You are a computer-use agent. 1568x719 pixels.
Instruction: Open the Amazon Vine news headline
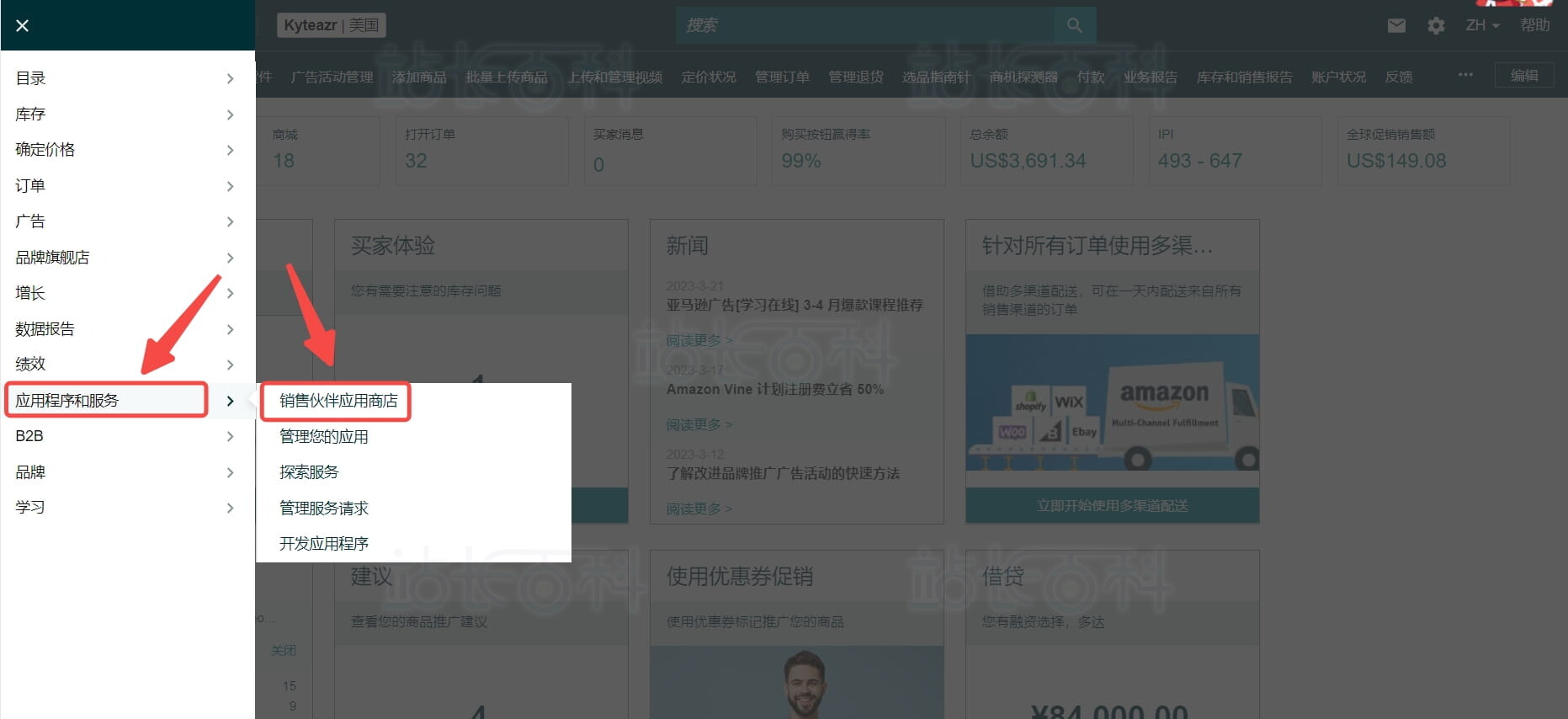click(x=774, y=389)
